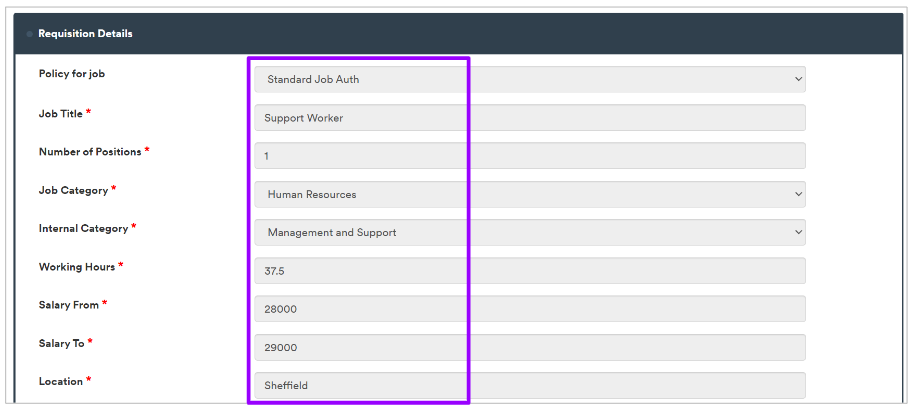Click the 'Number of Positions' label
The image size is (912, 412).
coord(90,152)
